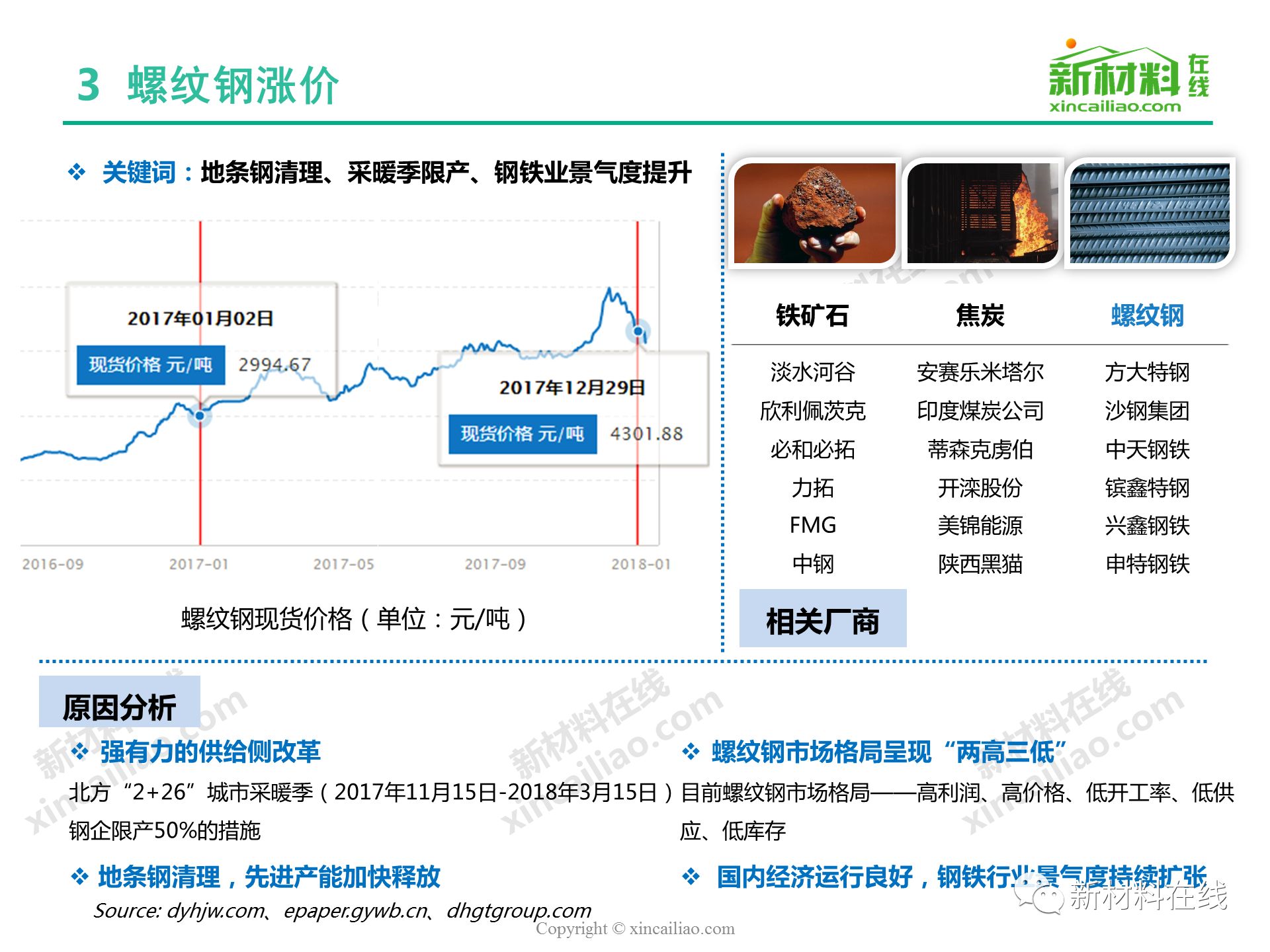Click the heading 螺纹钢市场格局呈现“两高三低”
Screen dimensions: 1270x952
tap(890, 752)
